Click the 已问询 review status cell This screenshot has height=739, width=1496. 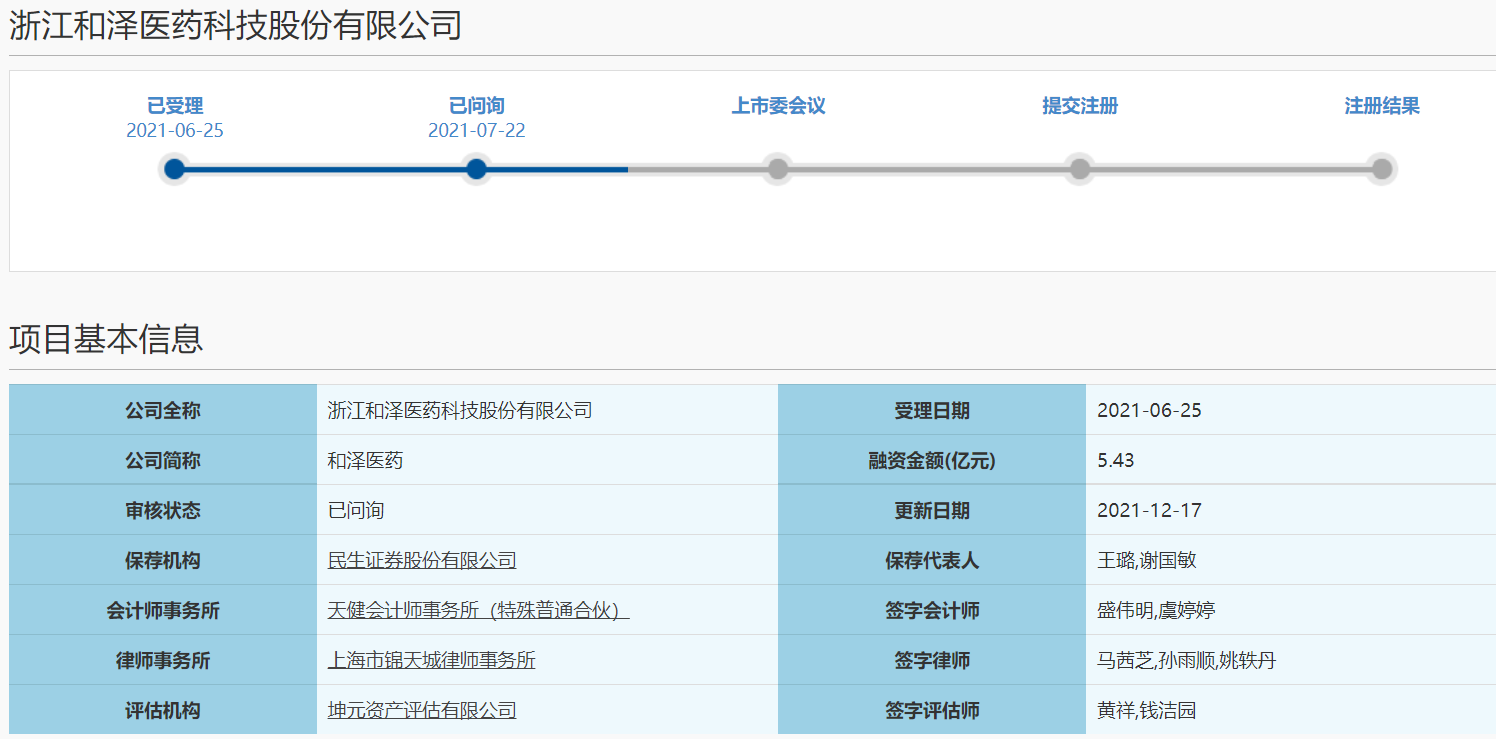(x=547, y=510)
